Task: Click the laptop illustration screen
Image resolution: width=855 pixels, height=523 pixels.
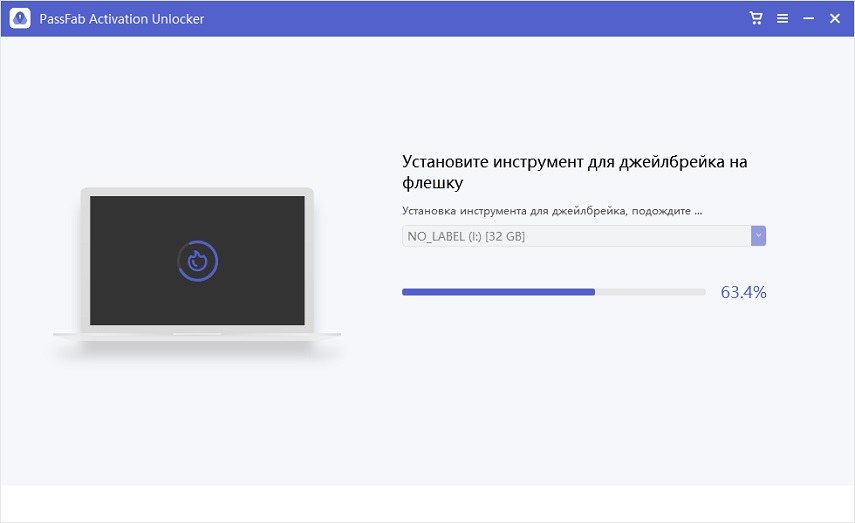Action: pyautogui.click(x=197, y=260)
